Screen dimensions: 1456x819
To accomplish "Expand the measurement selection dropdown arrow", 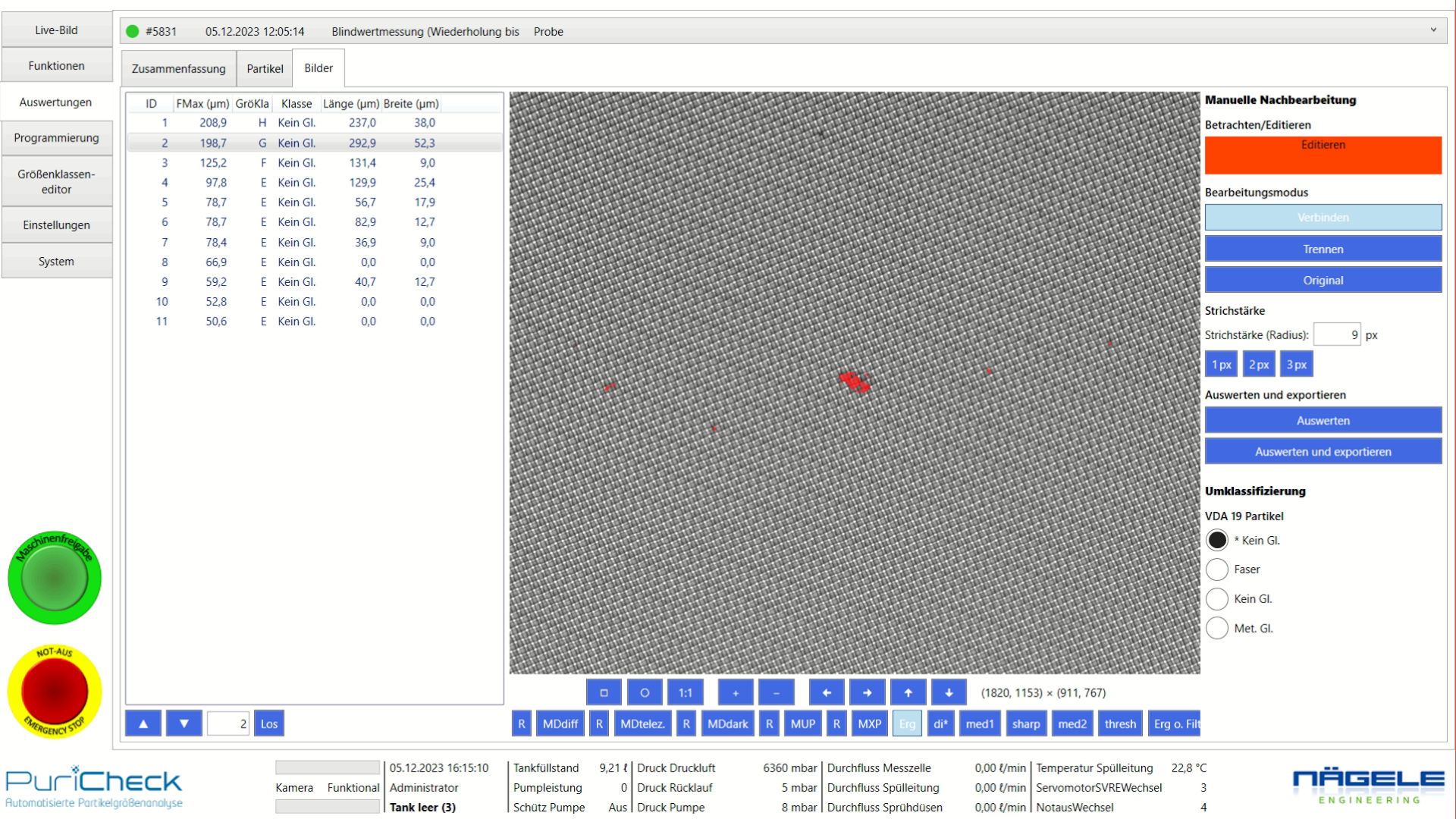I will (1433, 30).
